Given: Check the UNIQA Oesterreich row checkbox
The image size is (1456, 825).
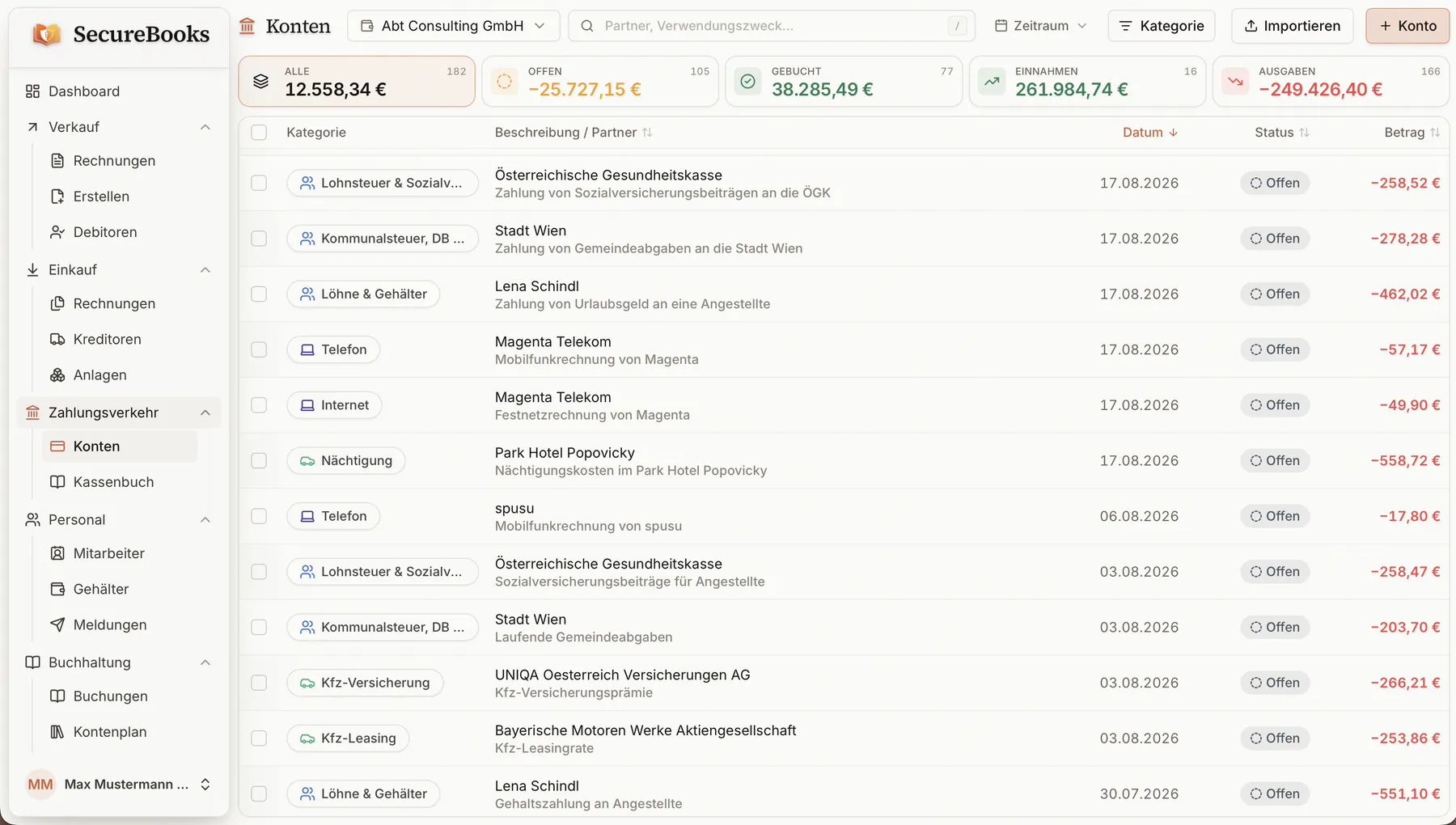Looking at the screenshot, I should coord(259,683).
